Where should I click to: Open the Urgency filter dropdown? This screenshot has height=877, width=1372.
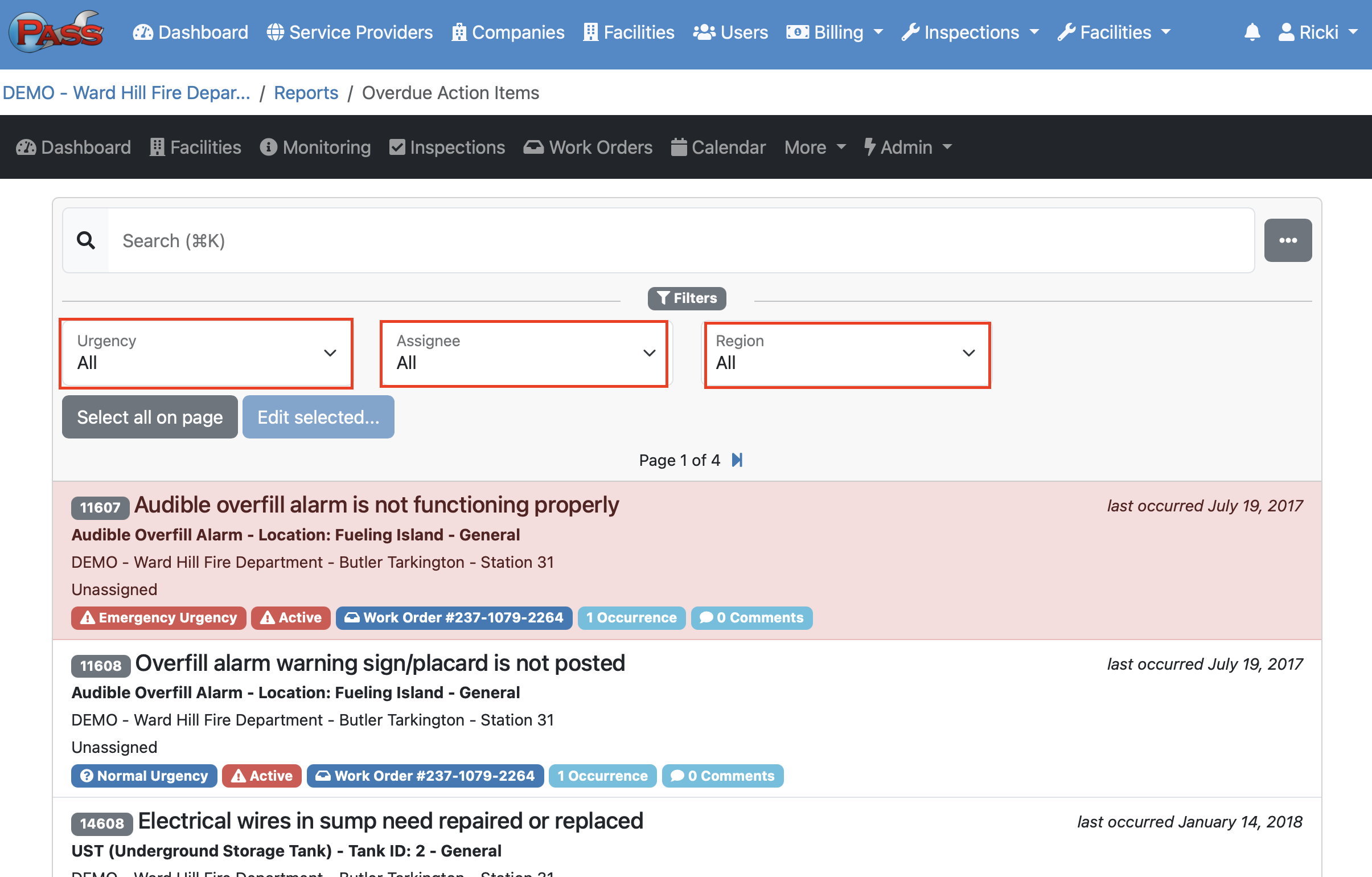coord(206,353)
